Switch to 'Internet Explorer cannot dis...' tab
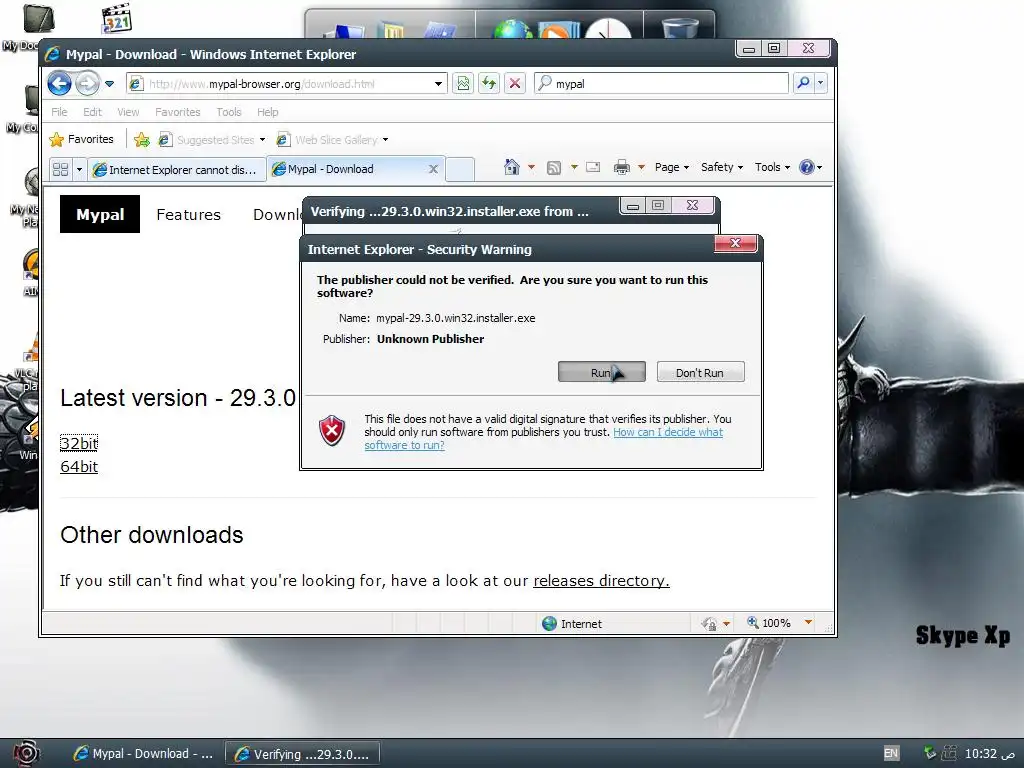The width and height of the screenshot is (1024, 768). coord(176,169)
